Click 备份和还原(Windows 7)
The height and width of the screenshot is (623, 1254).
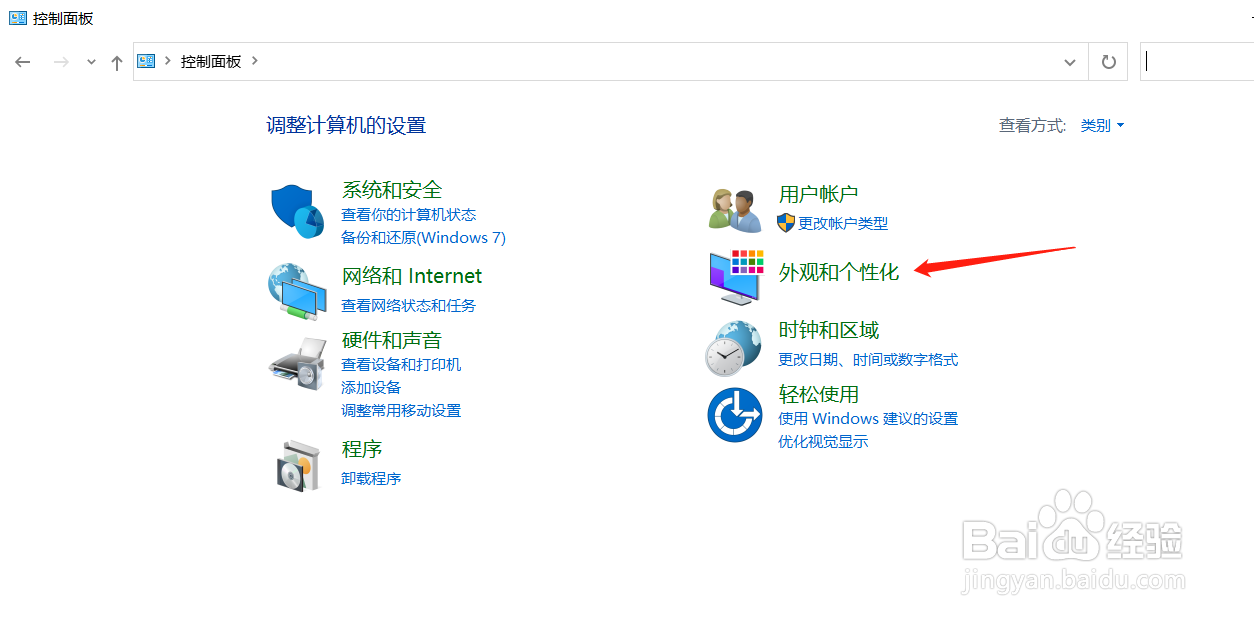pos(423,238)
